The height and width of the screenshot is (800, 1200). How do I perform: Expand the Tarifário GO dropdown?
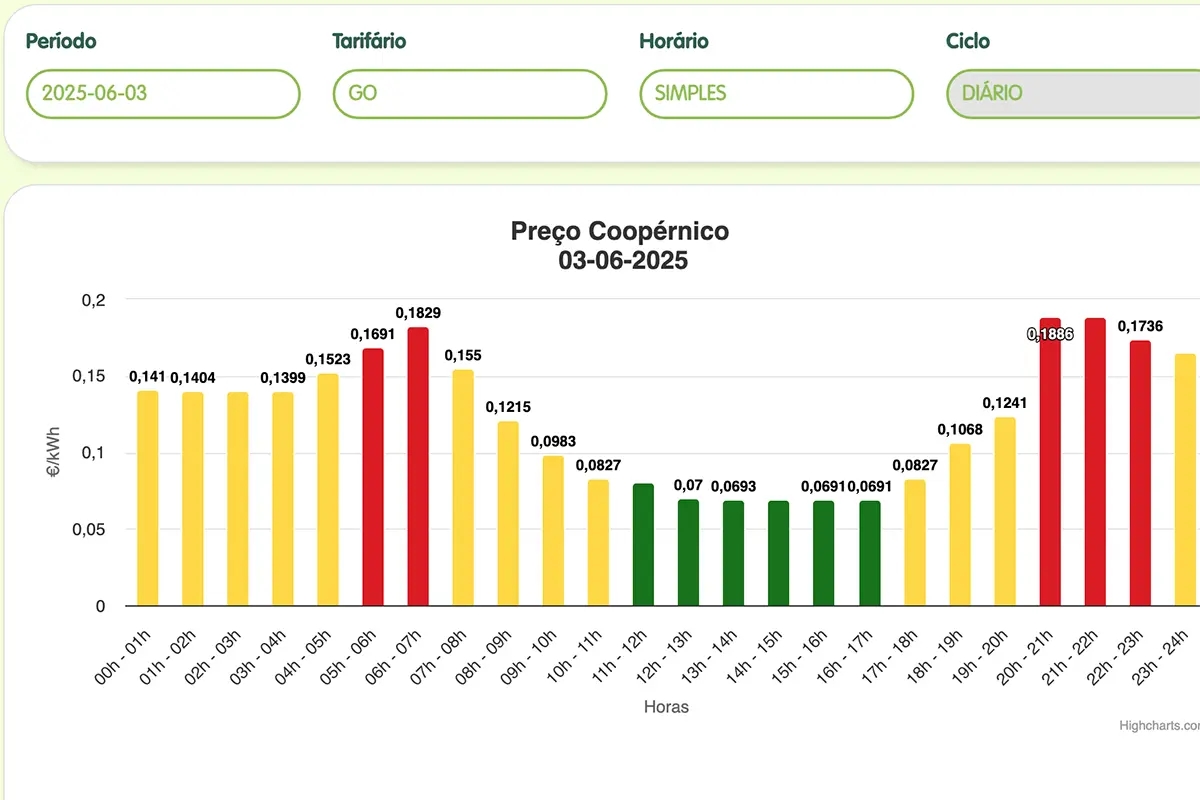point(469,94)
